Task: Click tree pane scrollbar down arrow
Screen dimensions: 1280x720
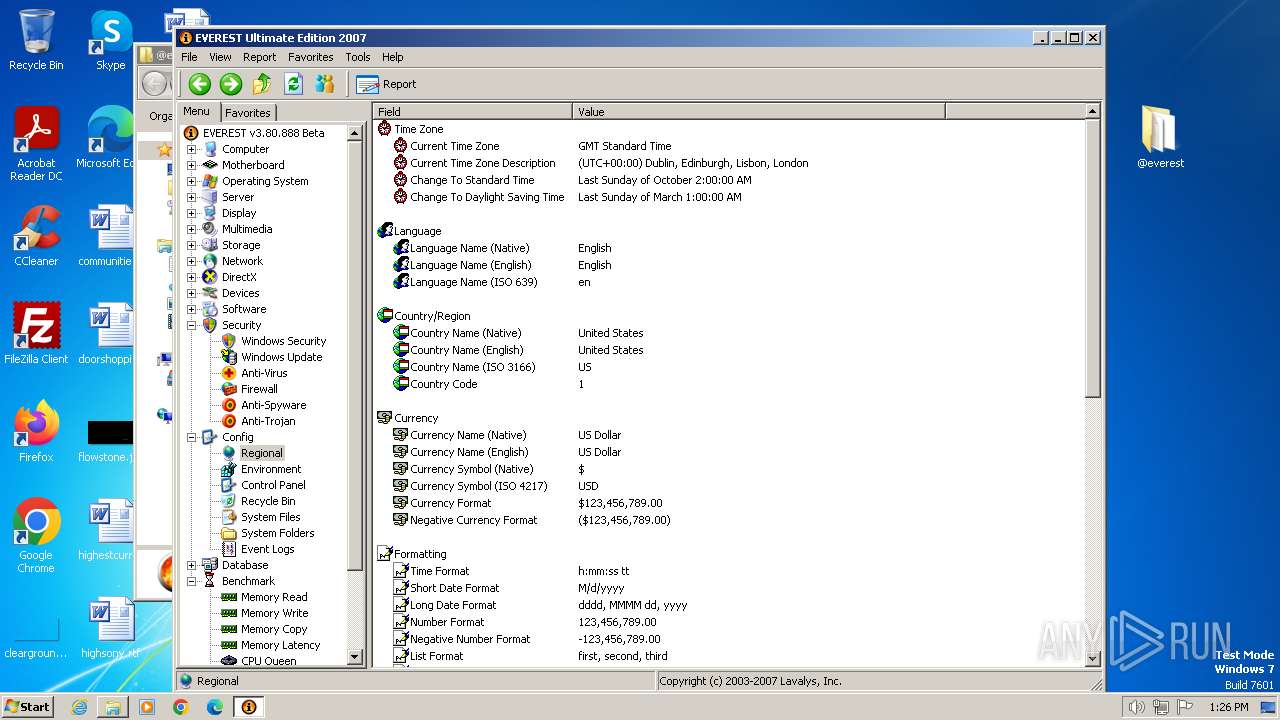Action: (354, 657)
